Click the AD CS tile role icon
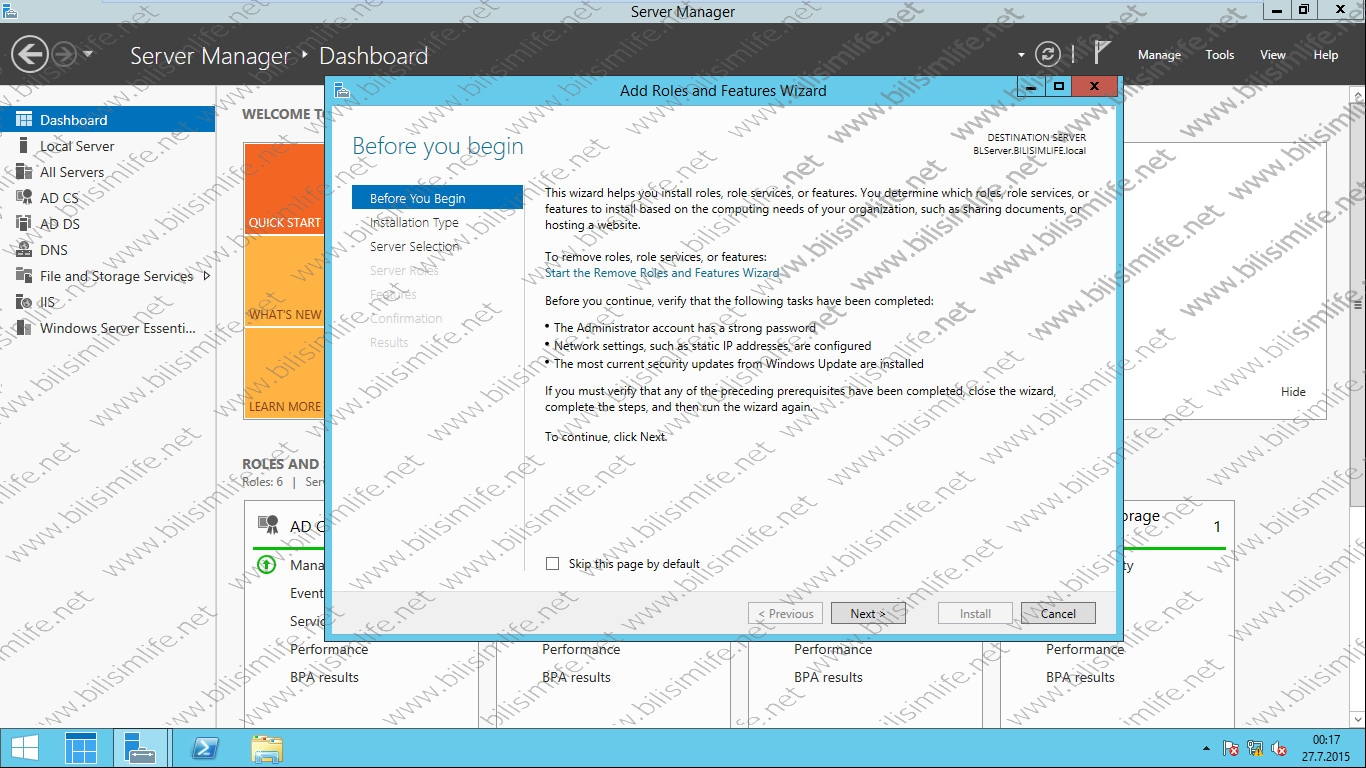1366x768 pixels. pos(268,525)
